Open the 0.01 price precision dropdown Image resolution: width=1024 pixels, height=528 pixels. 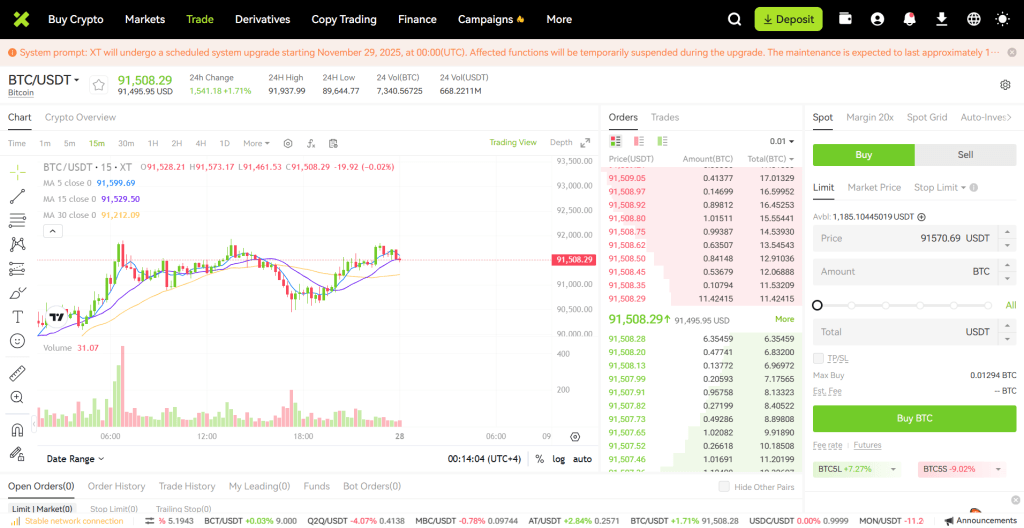click(x=782, y=141)
